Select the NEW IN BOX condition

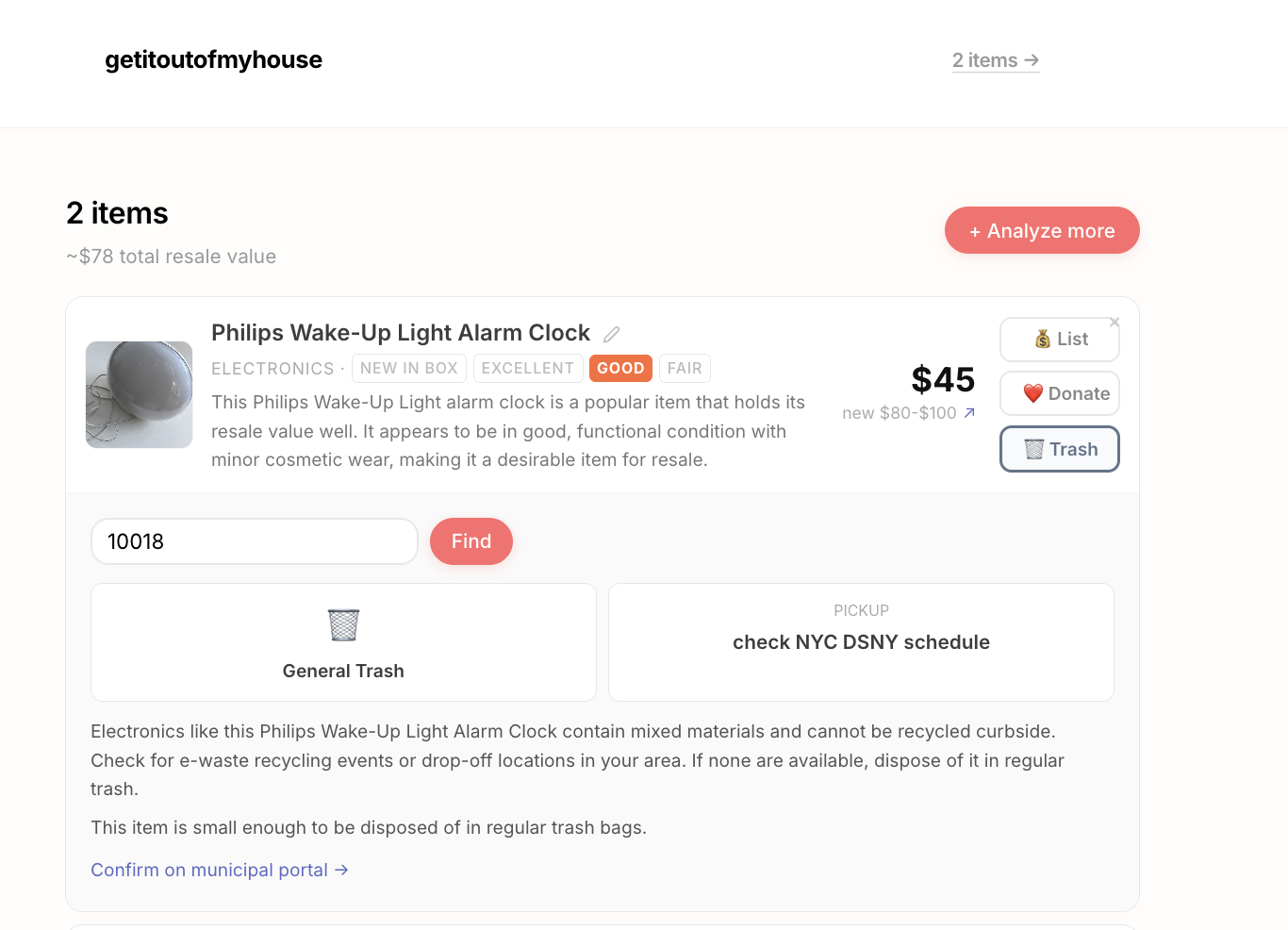pos(408,368)
